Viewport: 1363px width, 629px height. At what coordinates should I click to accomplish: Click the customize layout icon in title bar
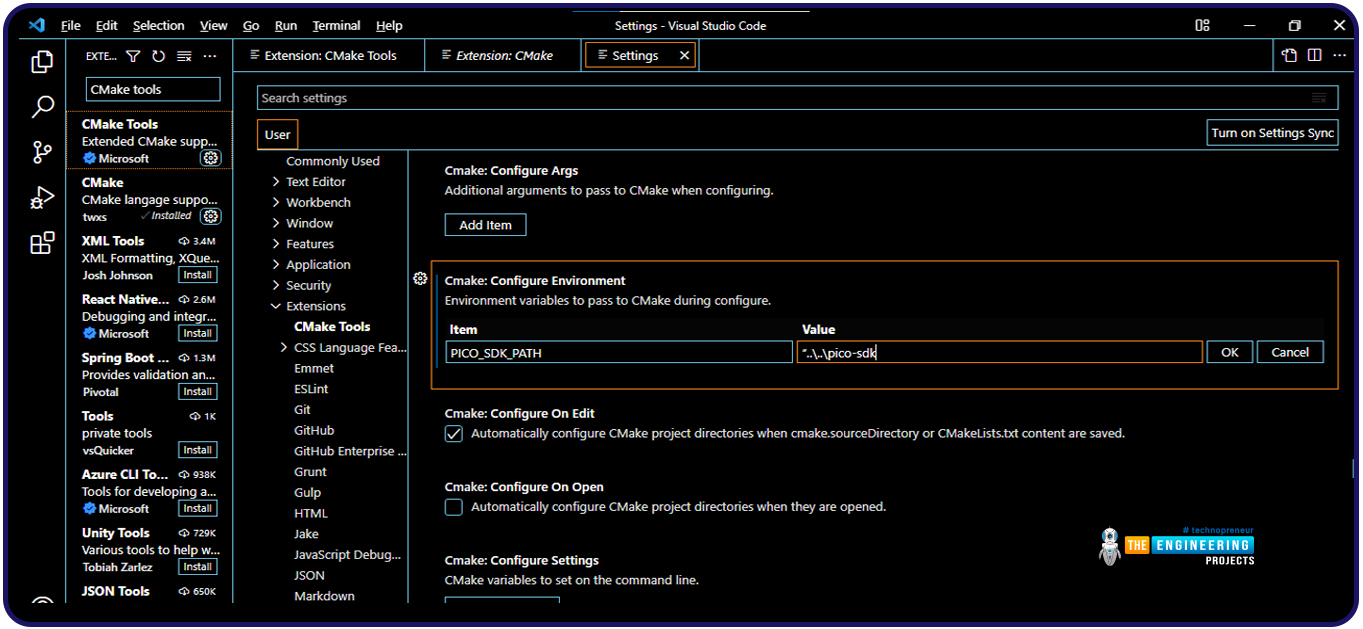pos(1203,25)
